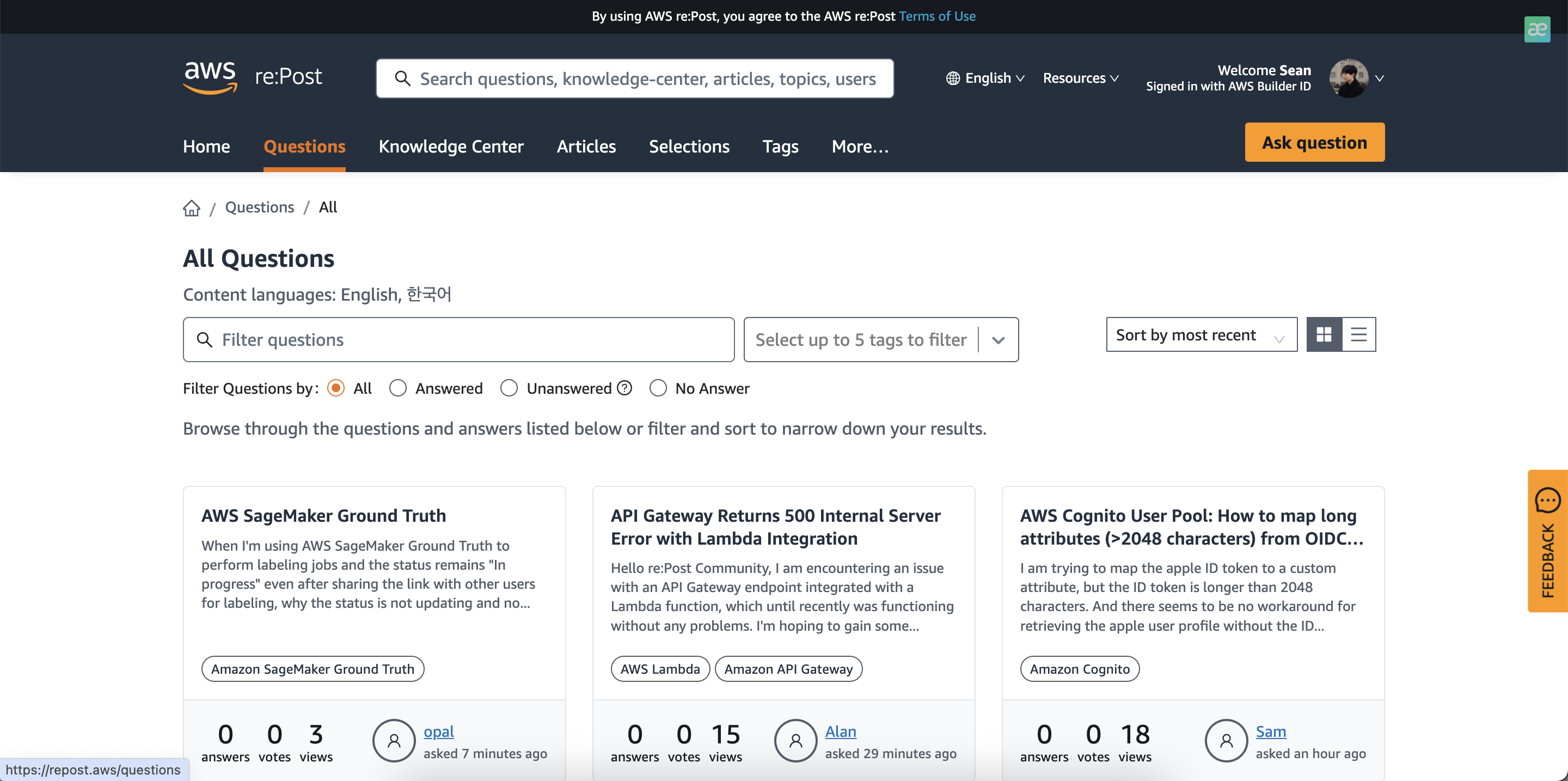
Task: Expand the Resources dropdown menu
Action: (1080, 78)
